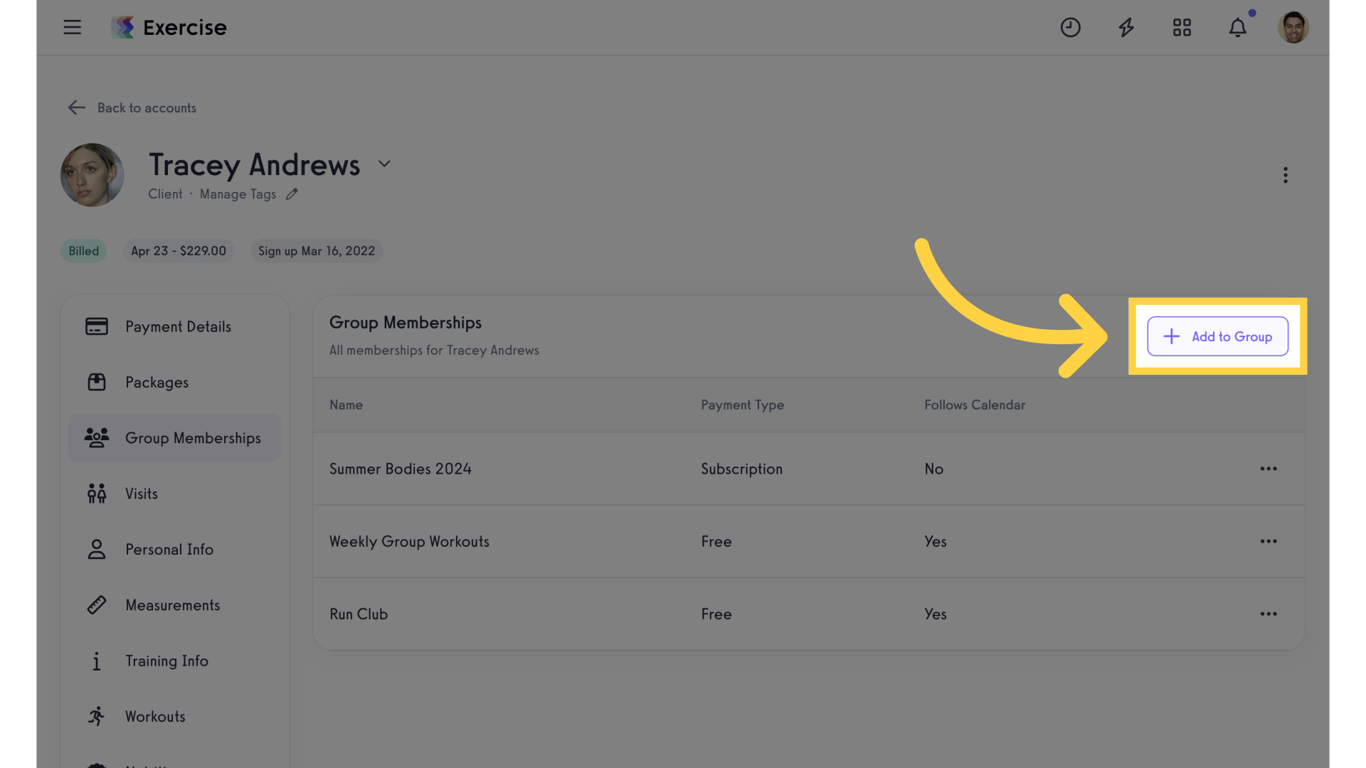Check notifications bell icon
The width and height of the screenshot is (1366, 768).
point(1238,27)
